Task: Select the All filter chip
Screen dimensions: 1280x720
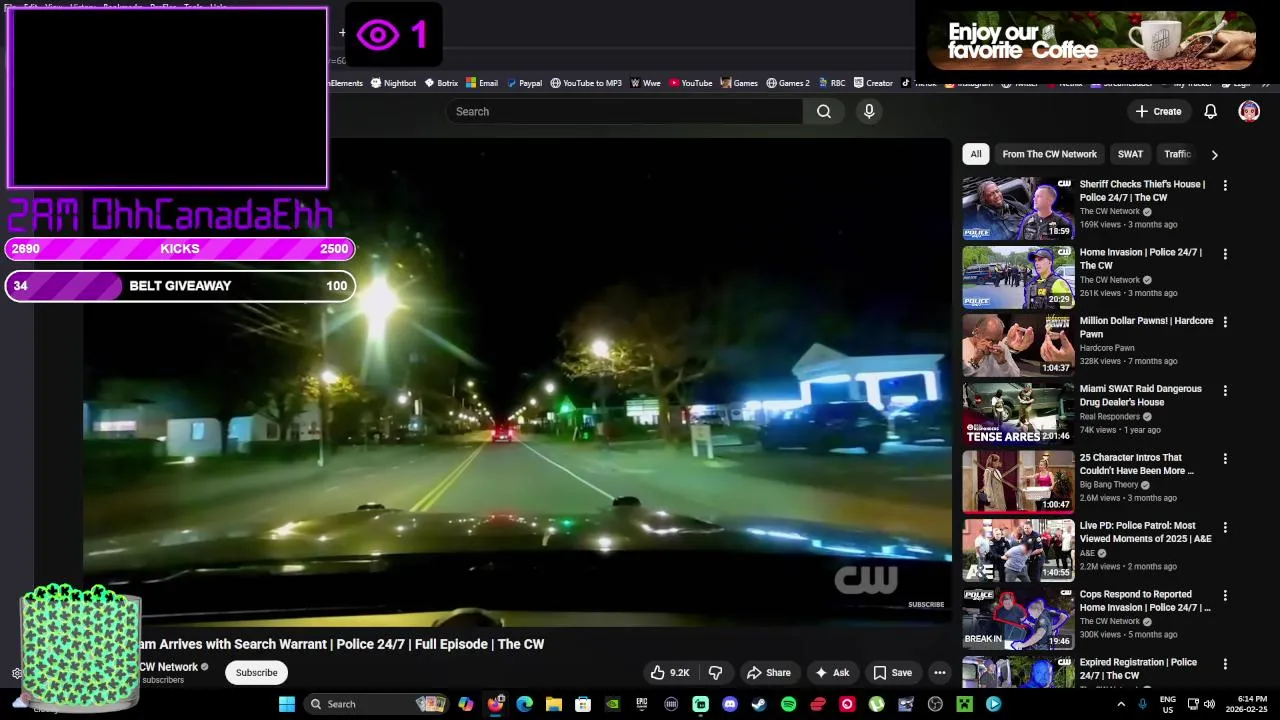Action: pos(975,154)
